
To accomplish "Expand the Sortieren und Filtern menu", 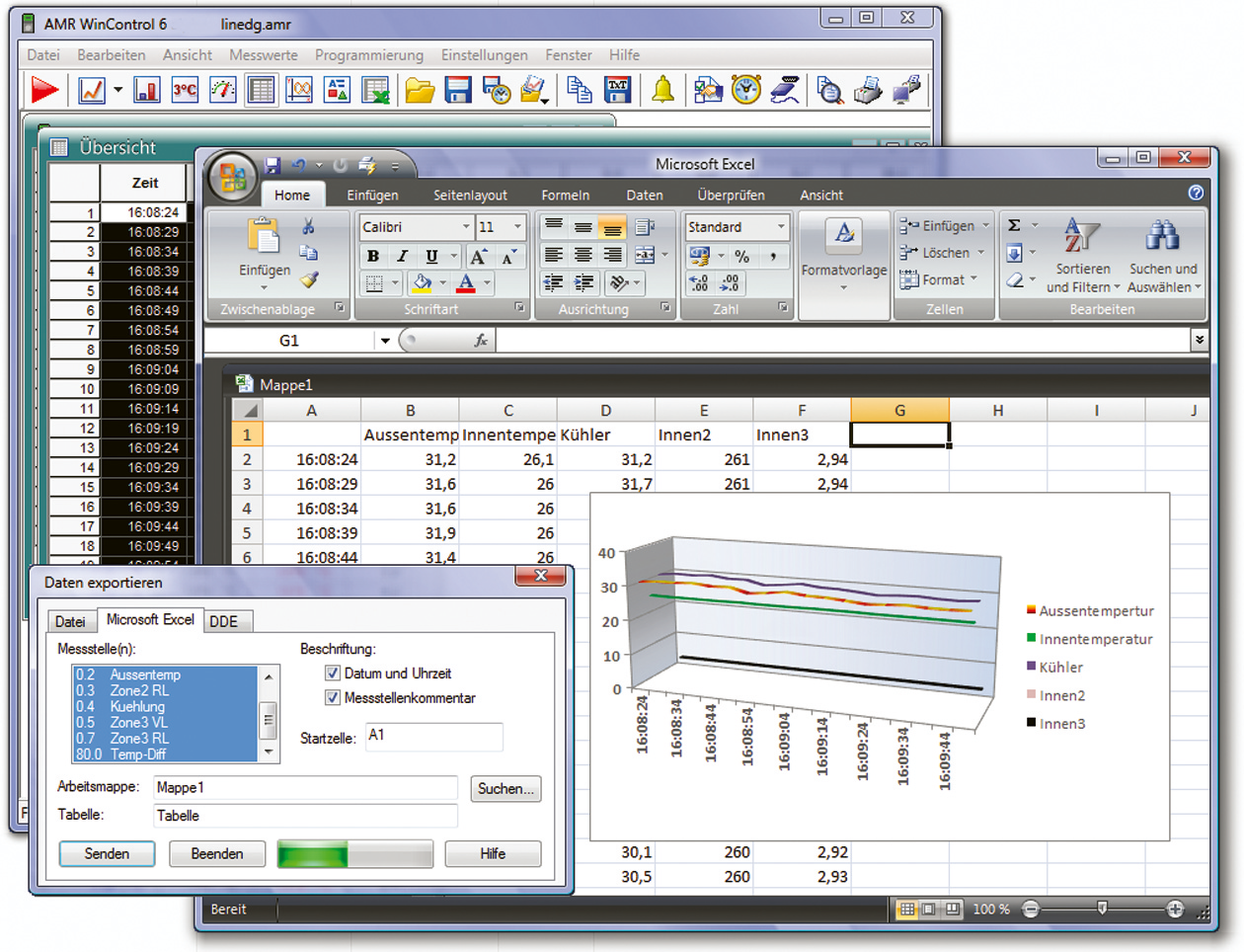I will (x=1083, y=278).
